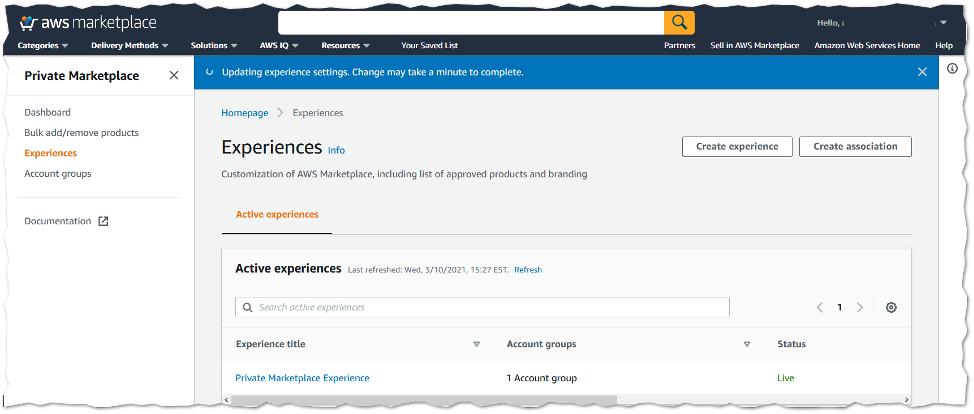
Task: Click the Info link beside Experiences
Action: coord(336,150)
